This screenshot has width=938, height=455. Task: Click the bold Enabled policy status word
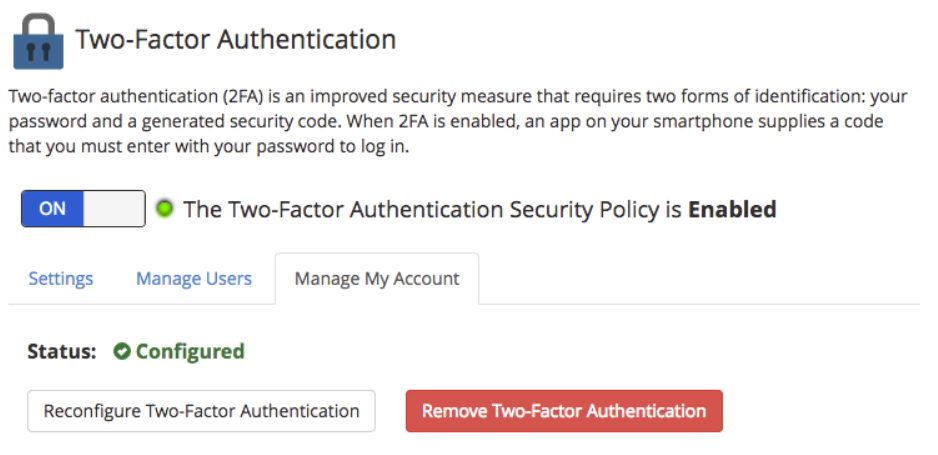pyautogui.click(x=732, y=209)
